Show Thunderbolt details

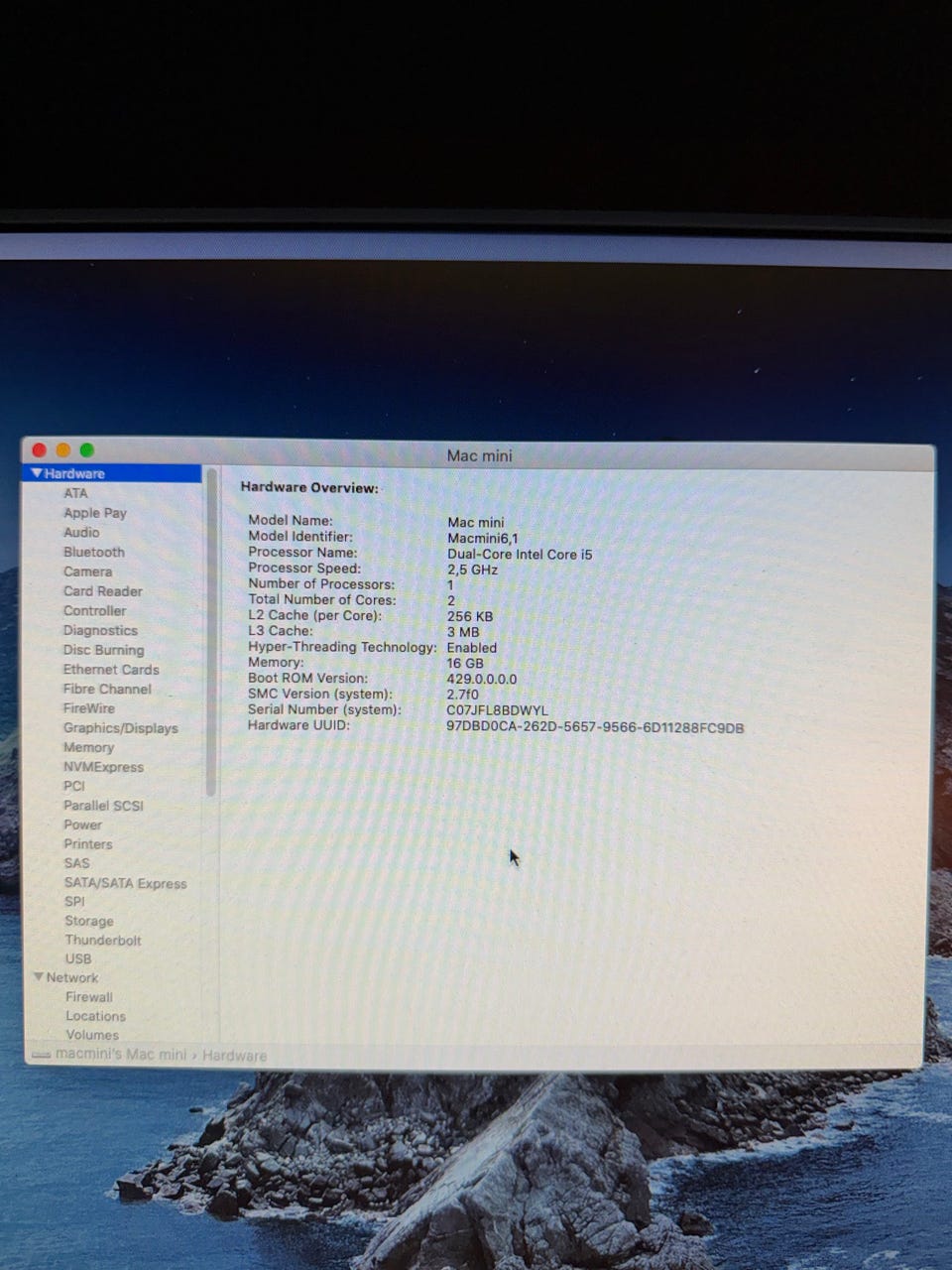point(103,941)
